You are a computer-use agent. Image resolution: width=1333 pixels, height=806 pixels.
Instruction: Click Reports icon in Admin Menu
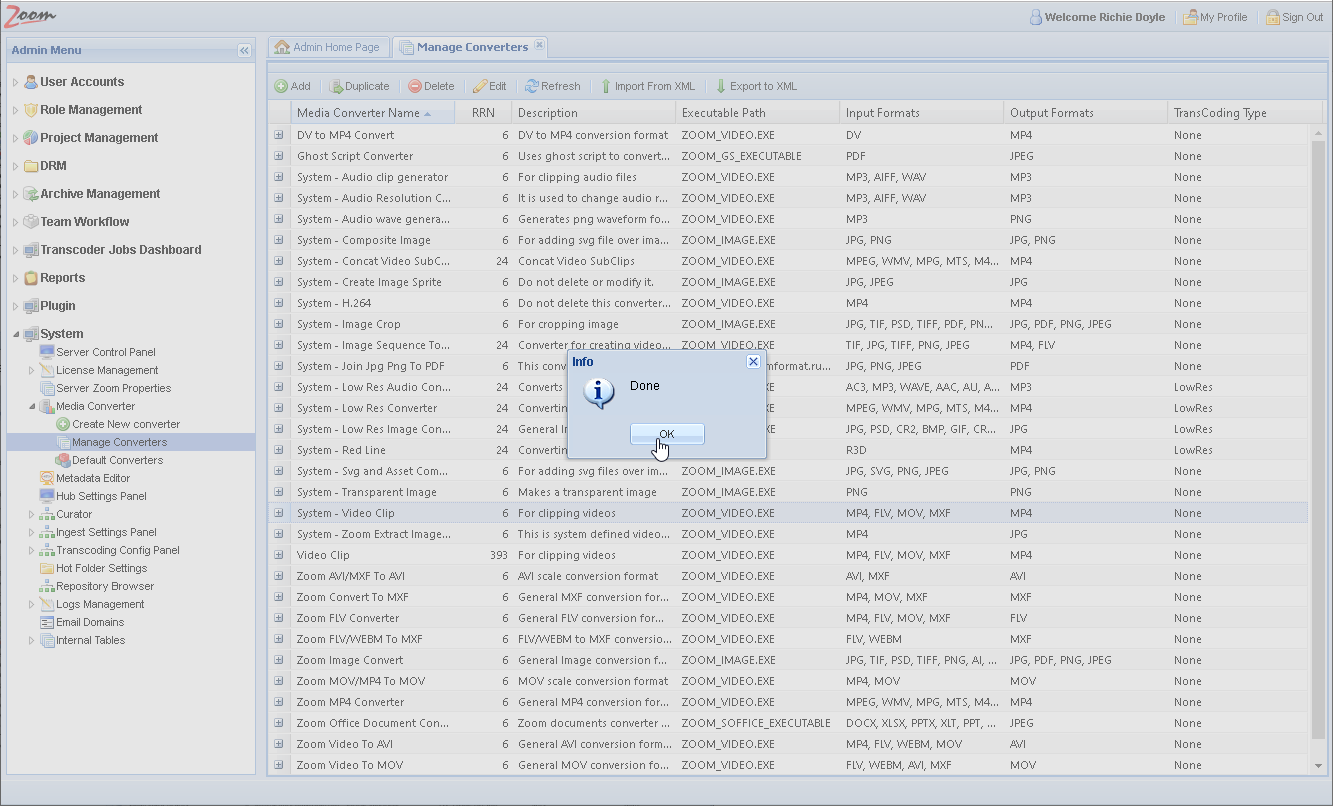tap(31, 278)
